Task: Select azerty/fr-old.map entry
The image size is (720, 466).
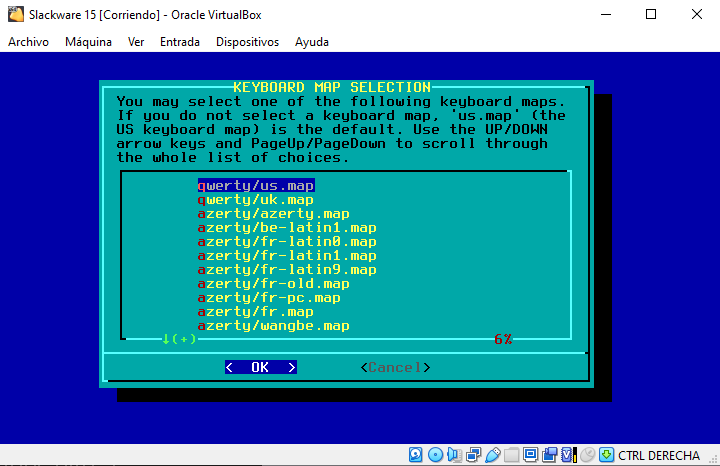Action: [274, 284]
